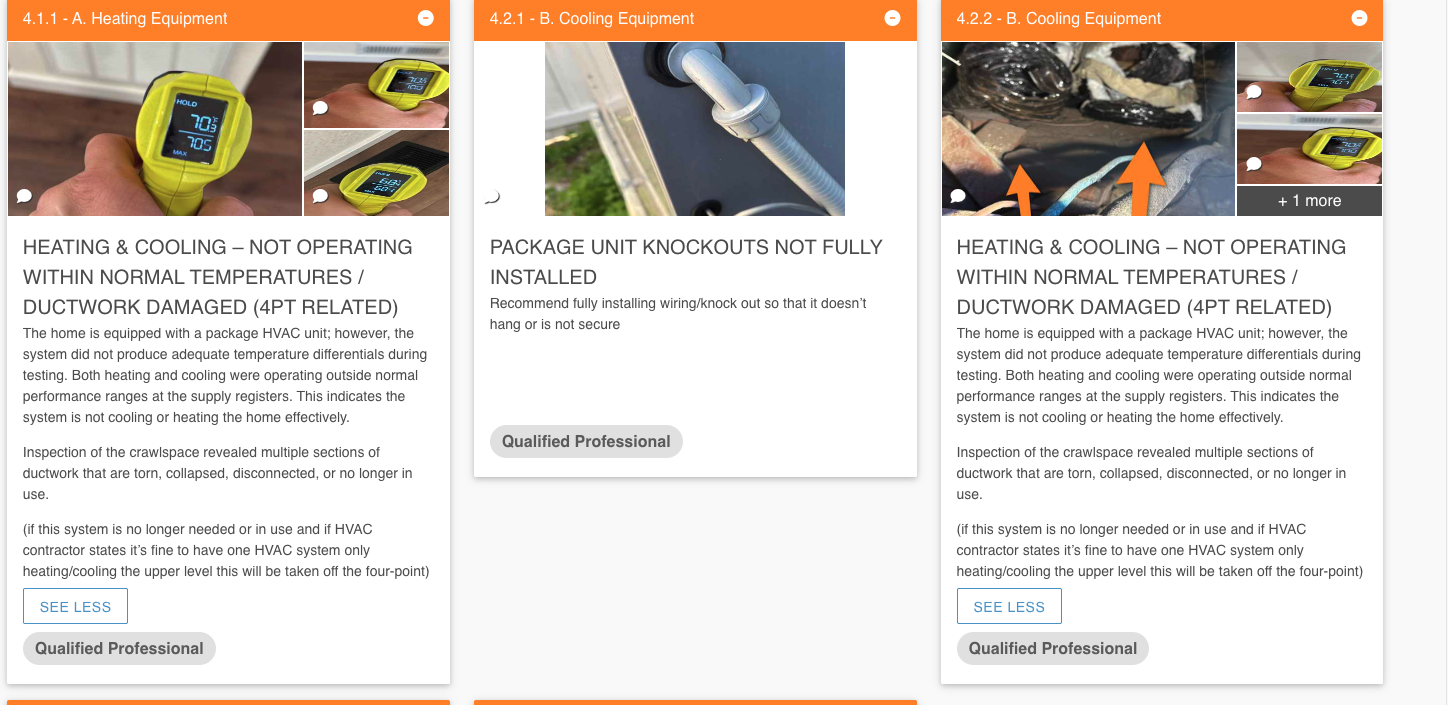
Task: Open comment icon on 4.2.1 conduit photo
Action: coord(491,197)
